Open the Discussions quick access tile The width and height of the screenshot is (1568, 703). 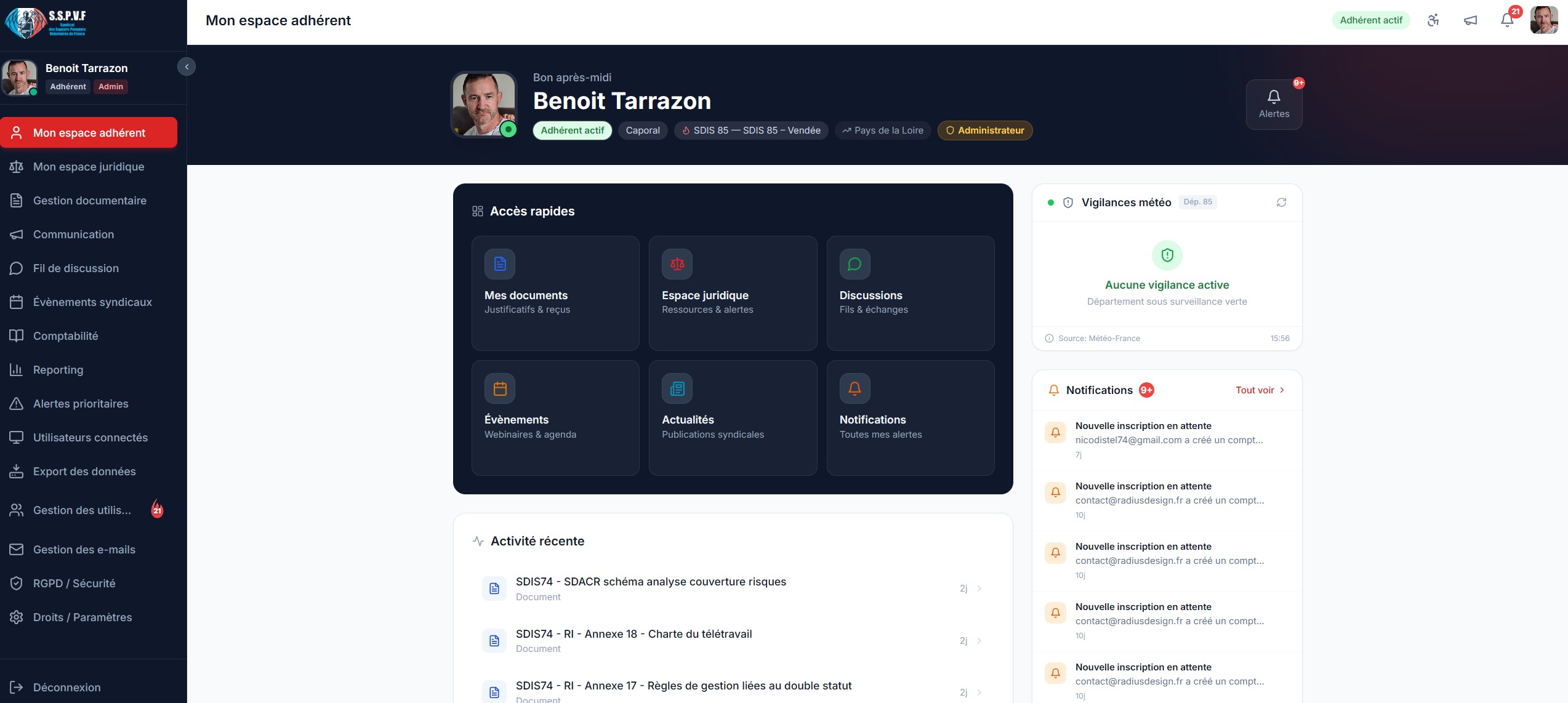point(910,293)
